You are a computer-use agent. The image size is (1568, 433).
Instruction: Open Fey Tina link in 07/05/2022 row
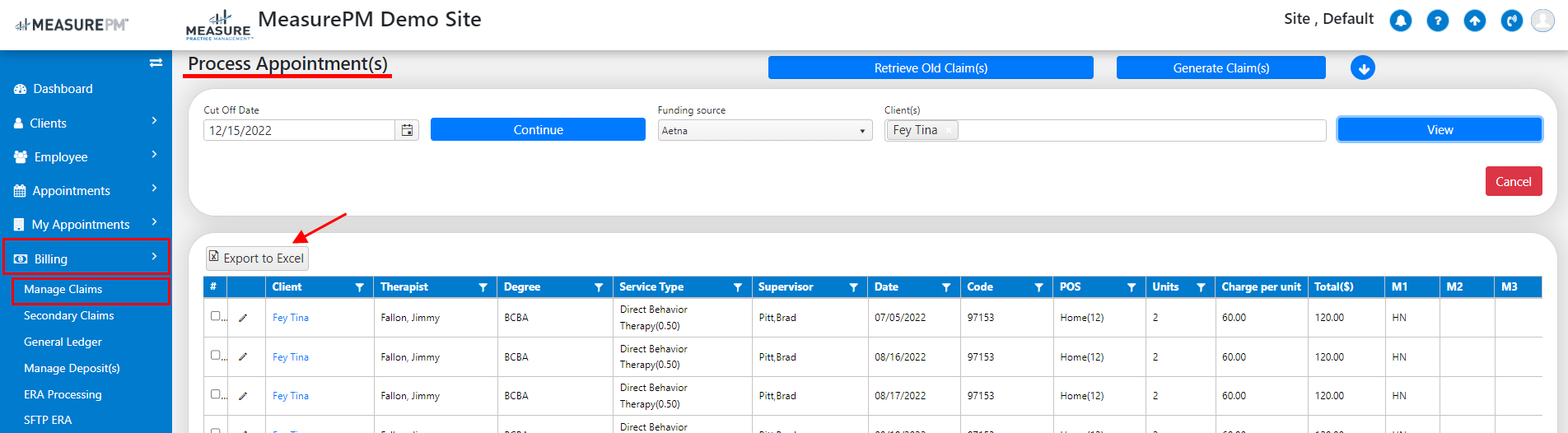(291, 318)
